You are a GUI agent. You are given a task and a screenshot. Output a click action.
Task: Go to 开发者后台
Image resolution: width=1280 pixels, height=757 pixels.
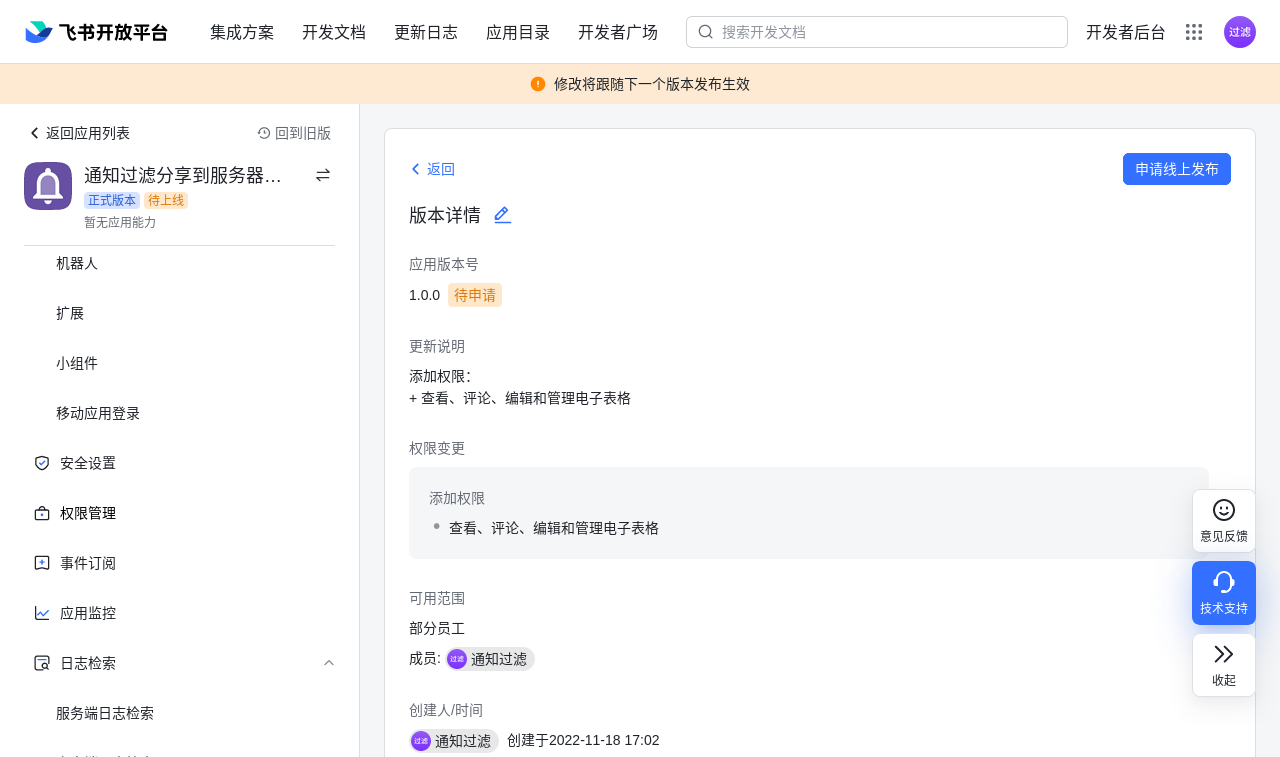click(1126, 32)
